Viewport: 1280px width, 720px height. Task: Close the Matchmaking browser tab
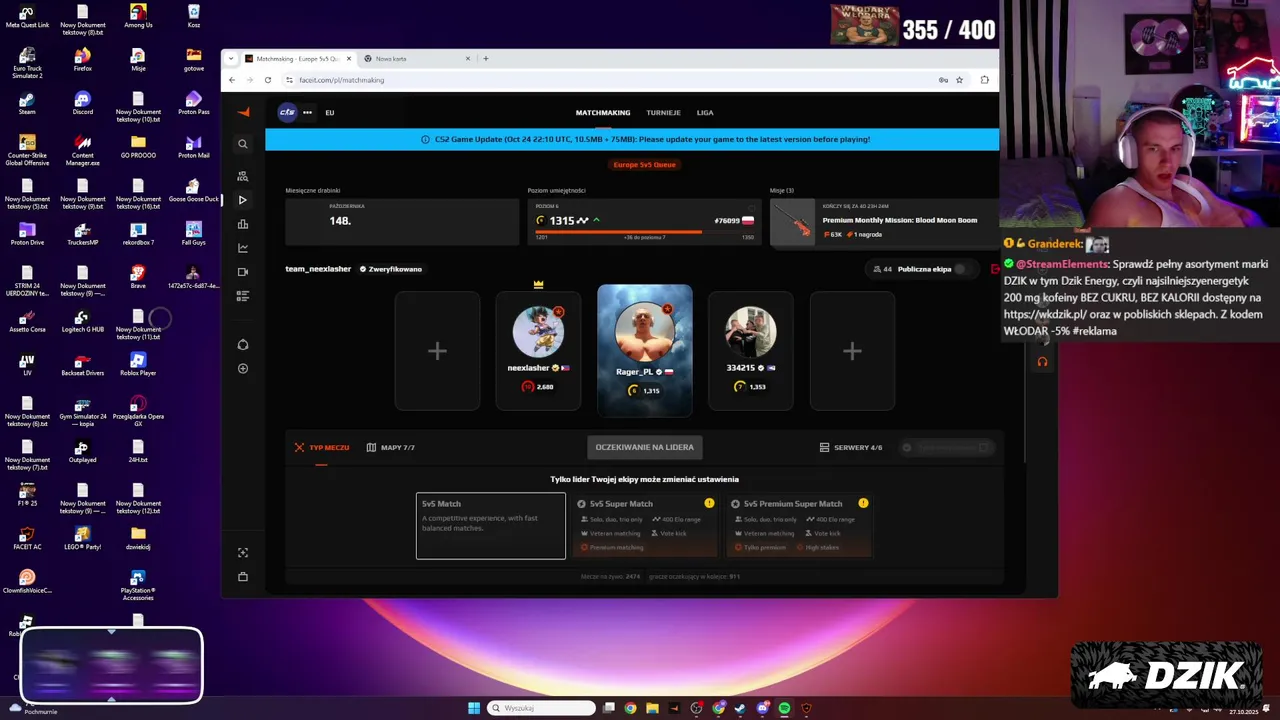click(x=349, y=59)
